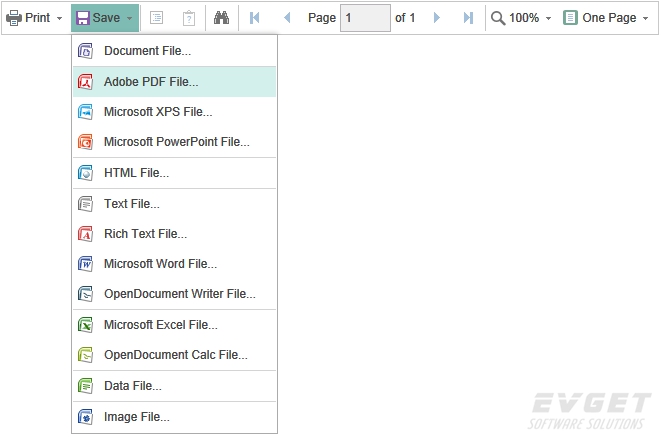Open the 100% zoom dropdown
The width and height of the screenshot is (661, 437).
pyautogui.click(x=548, y=18)
